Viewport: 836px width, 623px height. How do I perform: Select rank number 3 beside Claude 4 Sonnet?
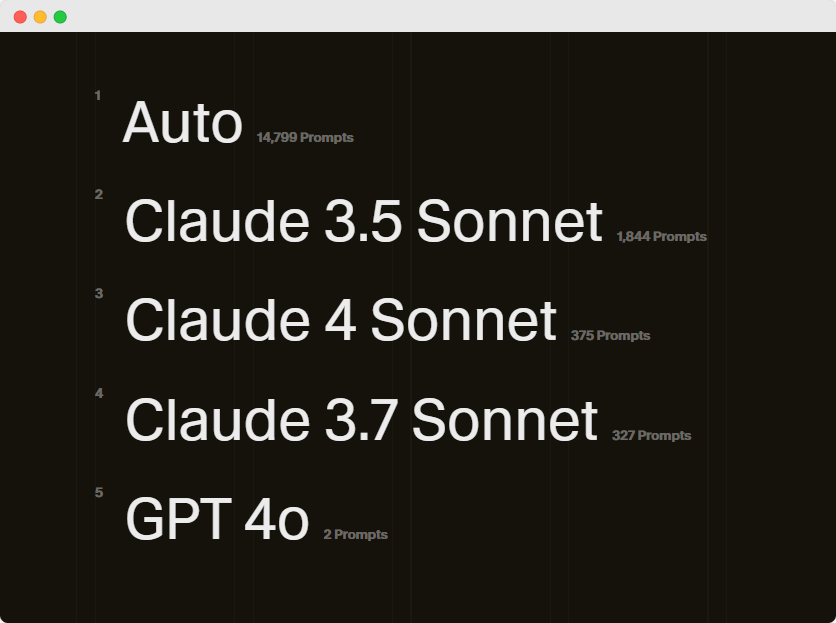coord(98,294)
